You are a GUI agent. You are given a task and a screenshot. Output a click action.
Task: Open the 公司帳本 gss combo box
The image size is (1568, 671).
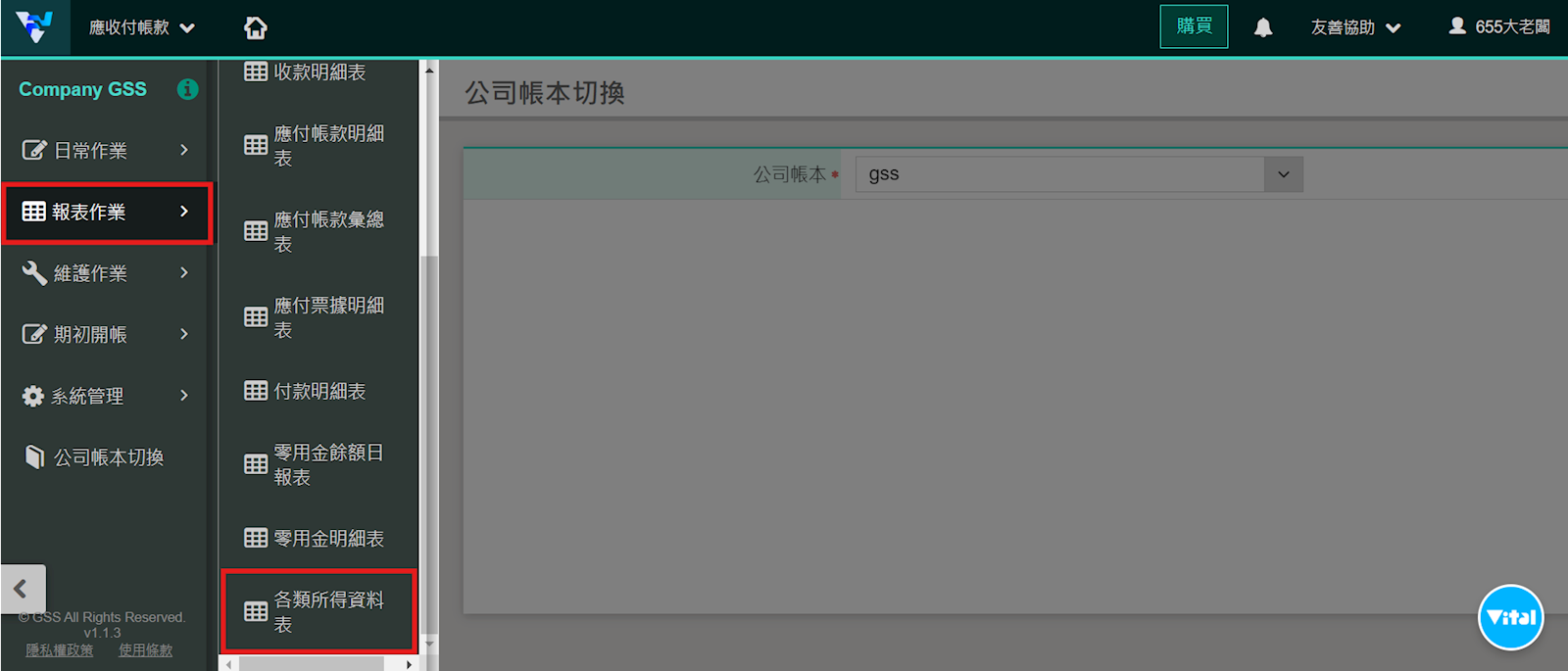pyautogui.click(x=1079, y=174)
